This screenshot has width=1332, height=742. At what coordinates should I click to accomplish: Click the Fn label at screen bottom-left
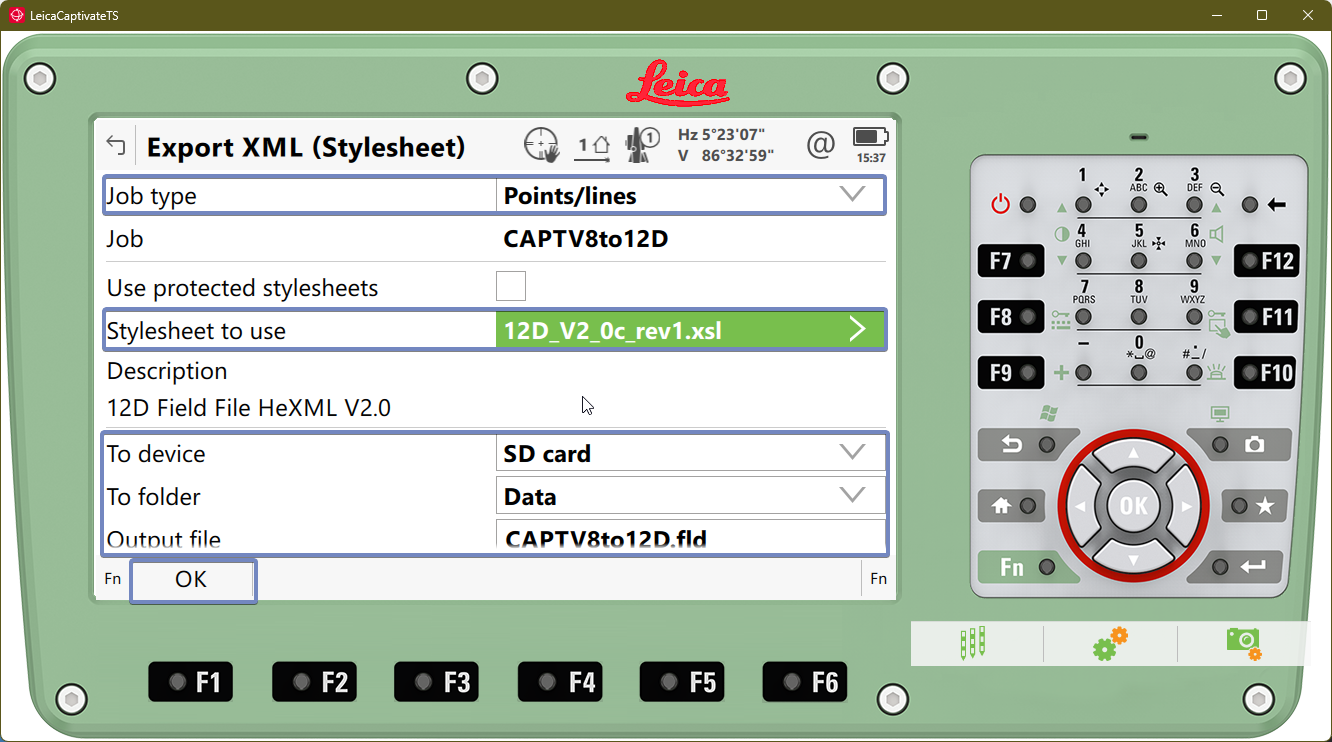[x=113, y=578]
